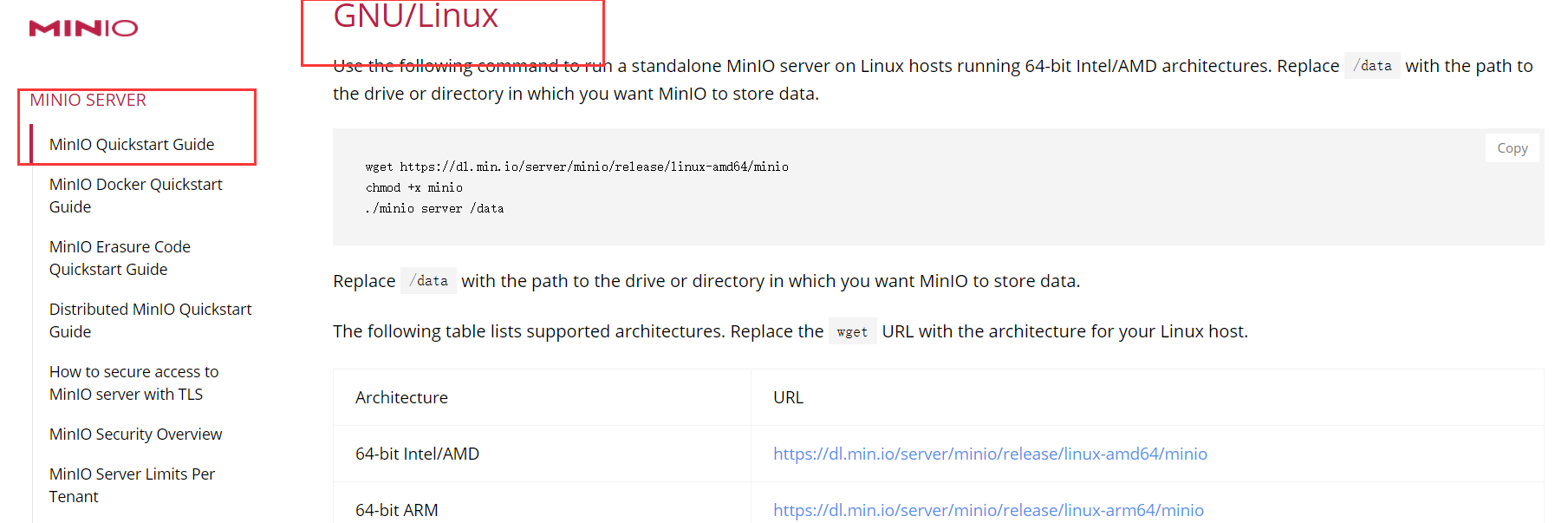Open How to secure access with TLS
The width and height of the screenshot is (1568, 523).
(x=133, y=382)
